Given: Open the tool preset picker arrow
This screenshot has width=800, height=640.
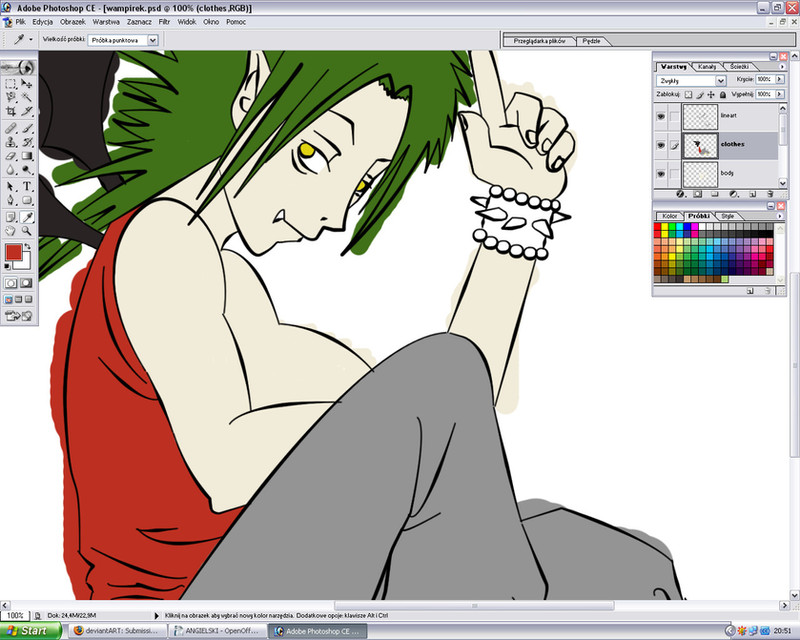Looking at the screenshot, I should (x=31, y=39).
